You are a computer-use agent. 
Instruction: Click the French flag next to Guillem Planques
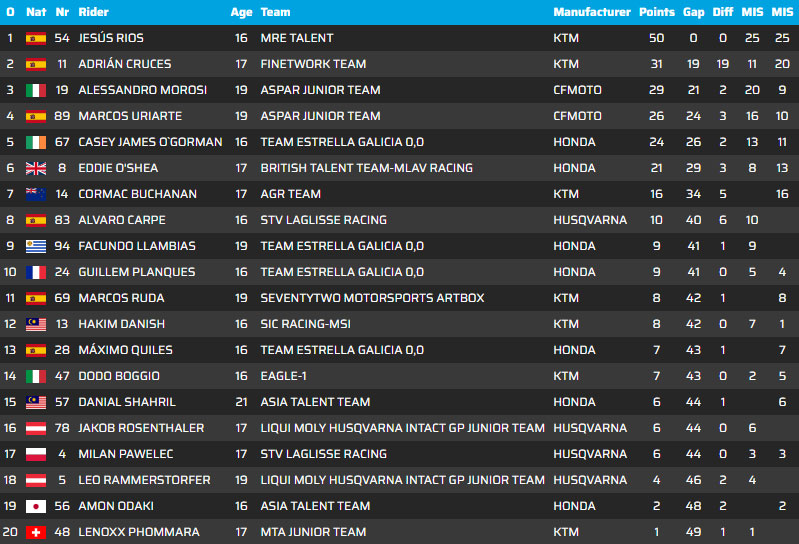36,272
